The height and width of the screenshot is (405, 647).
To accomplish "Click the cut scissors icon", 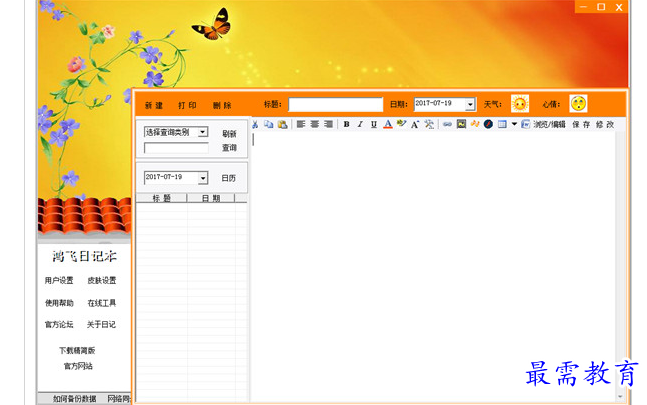I will [255, 125].
